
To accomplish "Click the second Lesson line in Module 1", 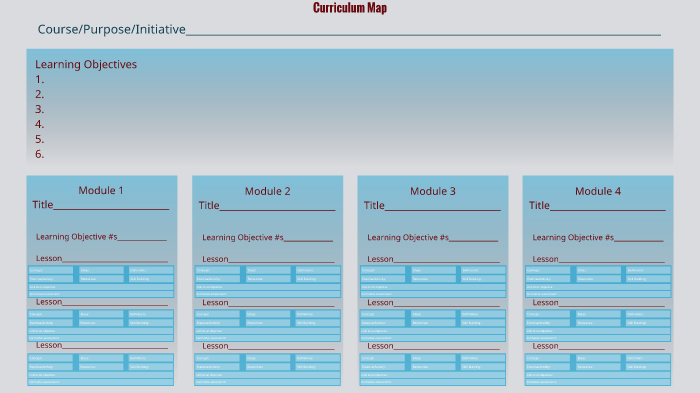I will (x=102, y=302).
